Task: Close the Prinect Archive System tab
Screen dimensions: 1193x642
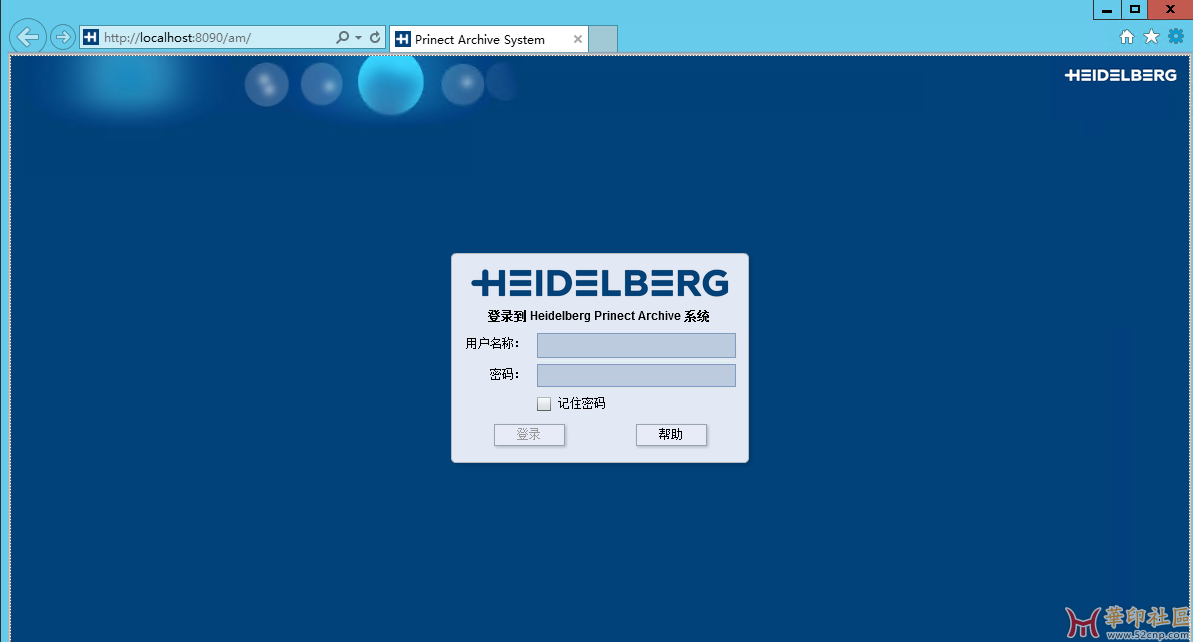Action: [577, 39]
